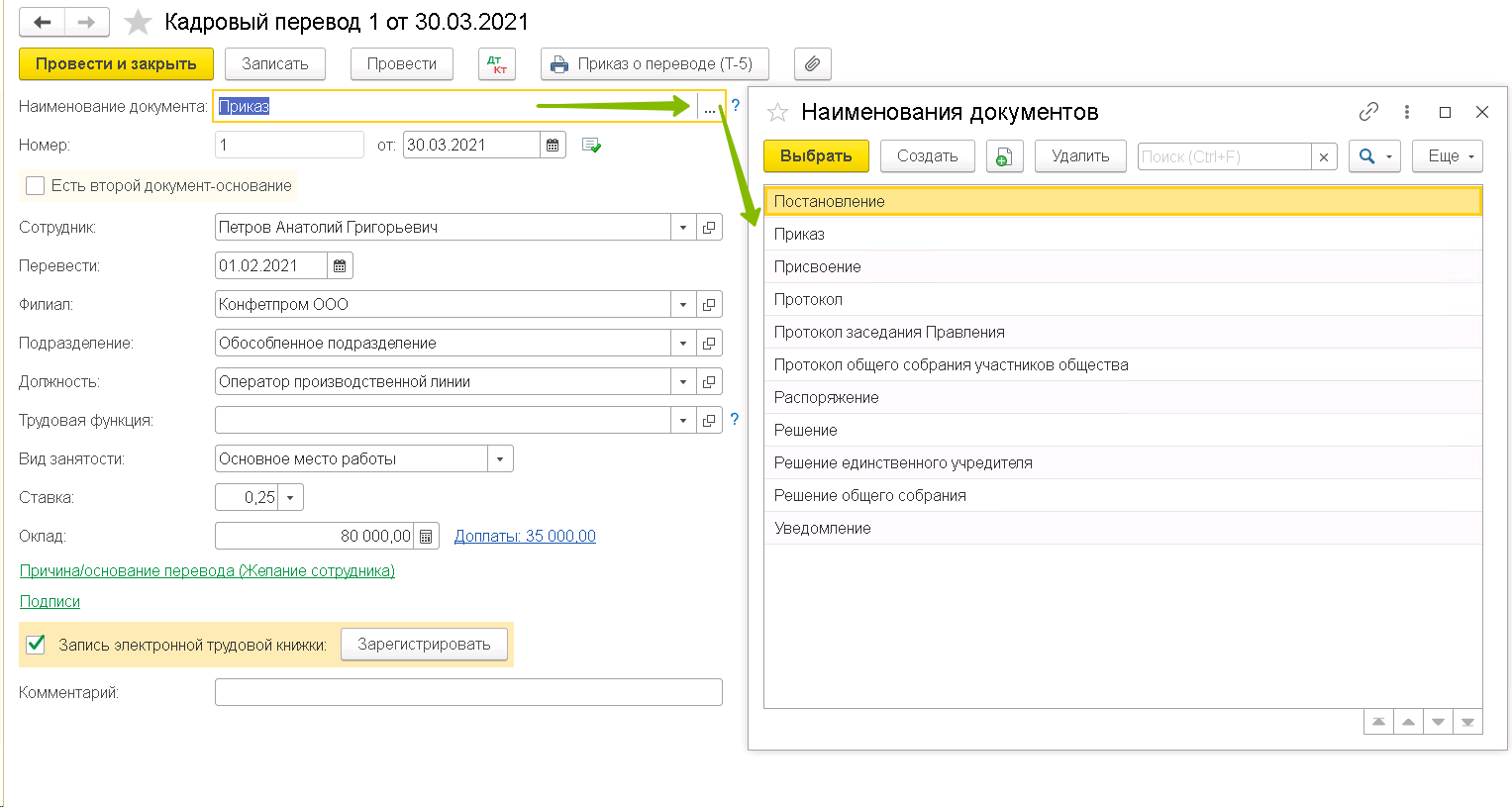The height and width of the screenshot is (807, 1512).
Task: Enable Есть второй документ-основание checkbox
Action: 36,186
